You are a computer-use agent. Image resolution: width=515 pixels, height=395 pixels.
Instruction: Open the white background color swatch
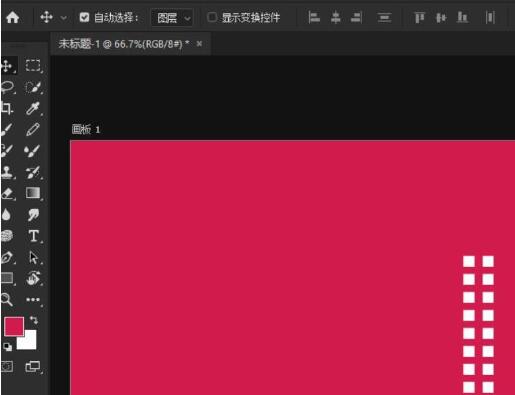(29, 341)
